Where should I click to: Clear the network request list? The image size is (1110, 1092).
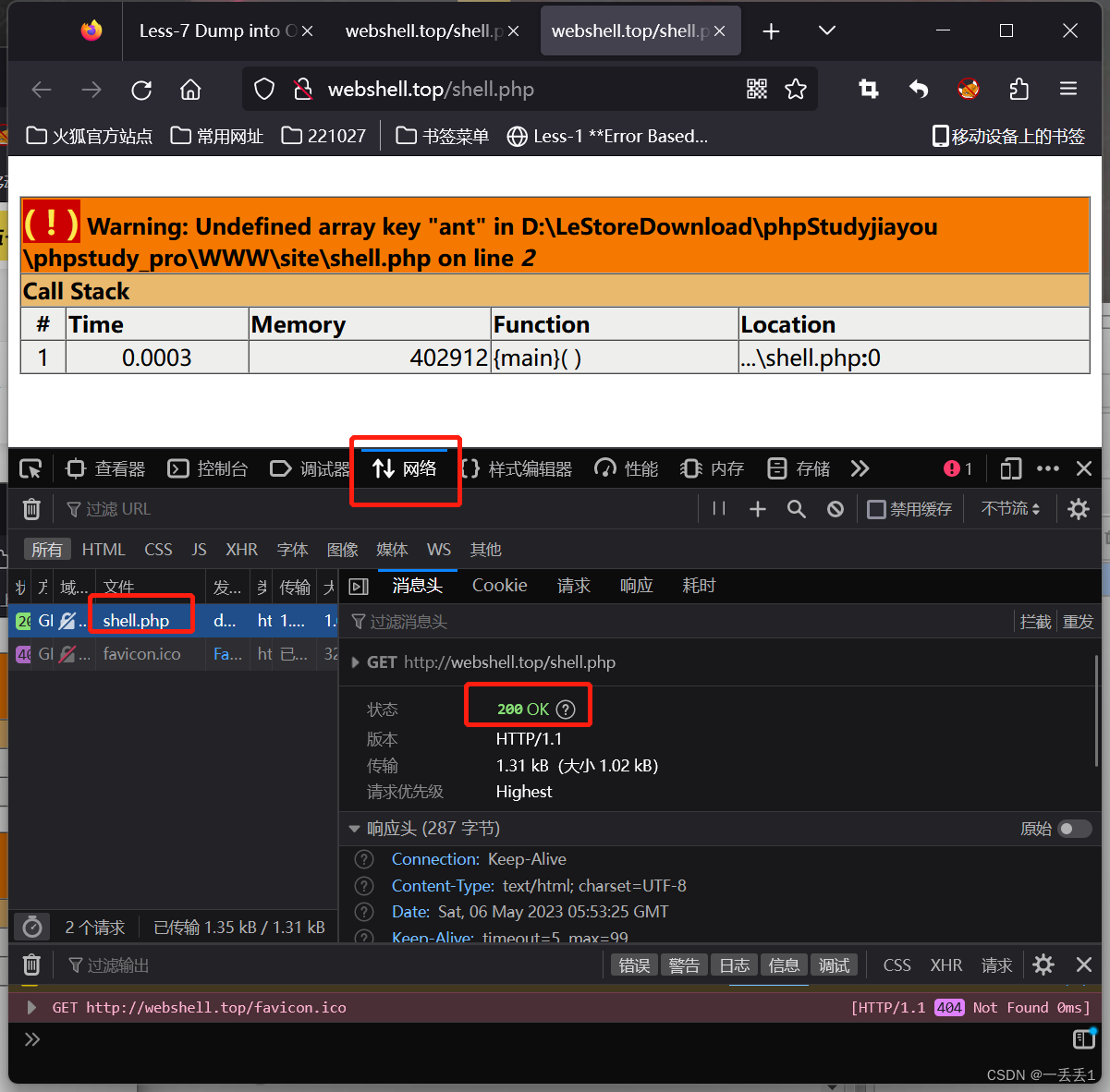[x=30, y=508]
